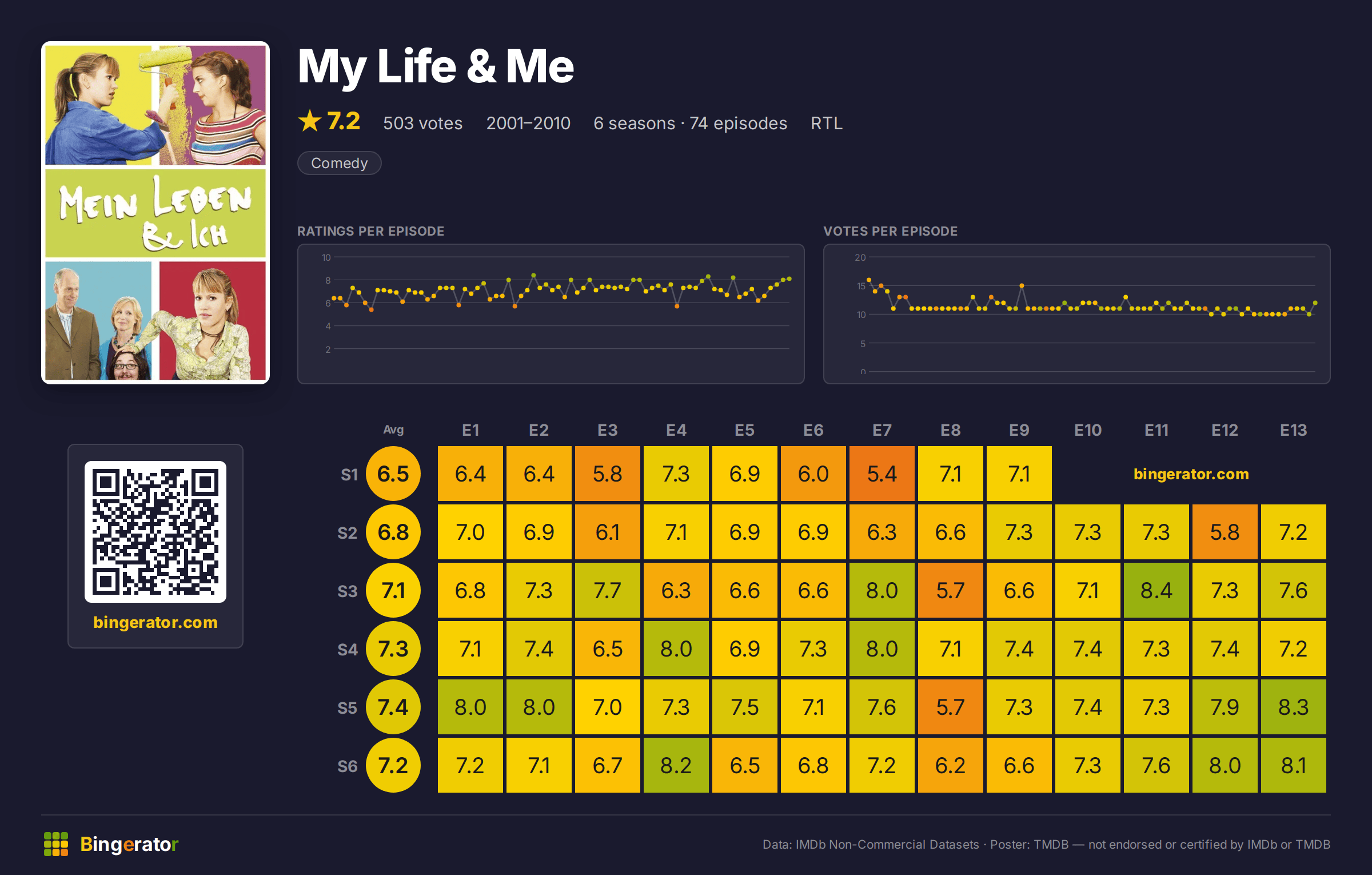Image resolution: width=1372 pixels, height=875 pixels.
Task: Click the QR code image
Action: click(x=155, y=532)
